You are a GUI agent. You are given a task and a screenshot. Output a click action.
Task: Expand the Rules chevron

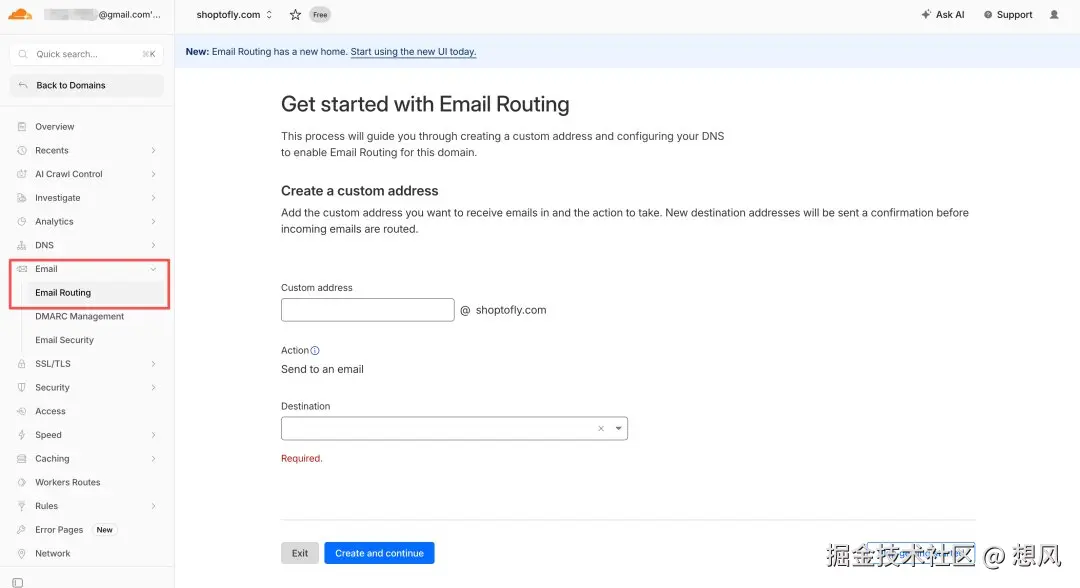click(153, 506)
